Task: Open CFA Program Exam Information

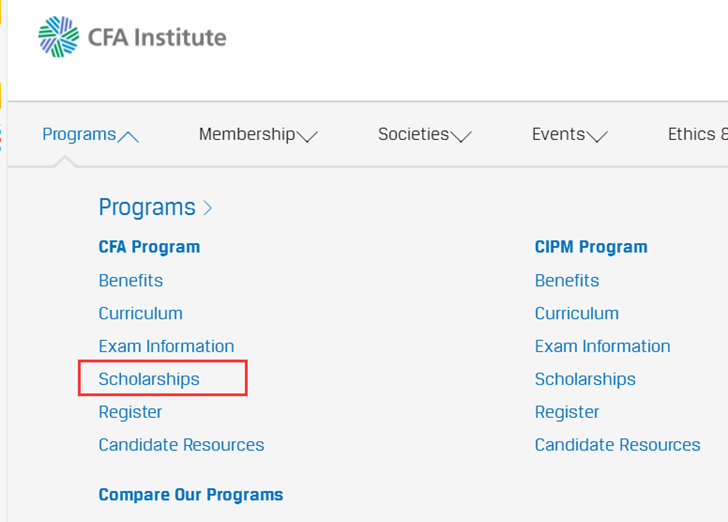Action: 166,347
